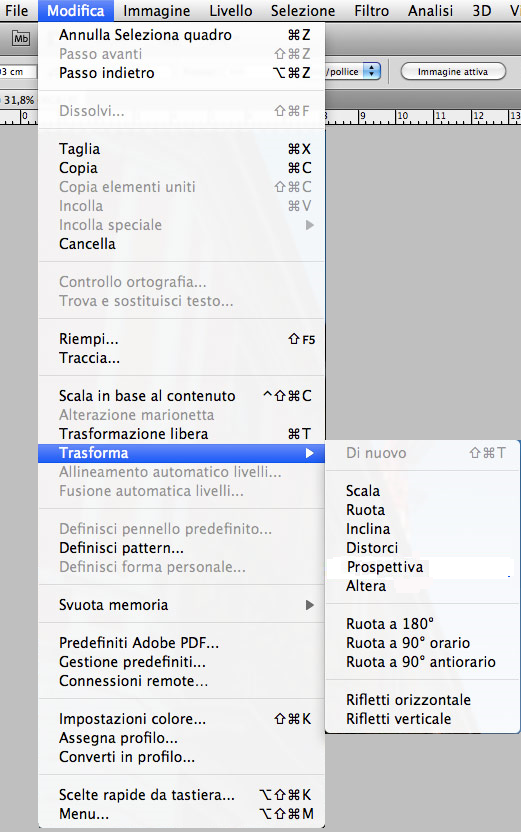Open Impostazioni colore...

click(x=181, y=719)
